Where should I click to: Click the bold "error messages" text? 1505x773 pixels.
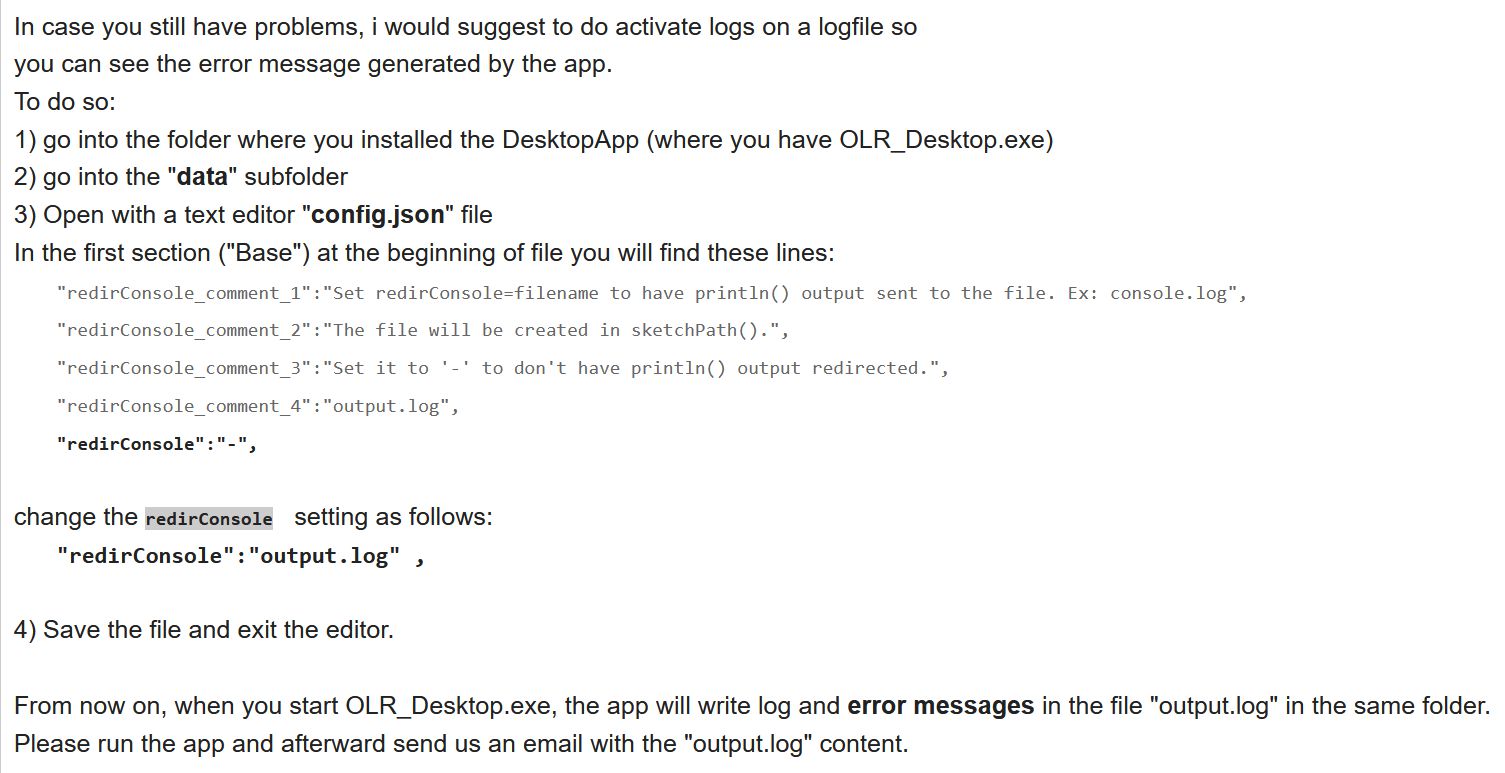click(940, 706)
